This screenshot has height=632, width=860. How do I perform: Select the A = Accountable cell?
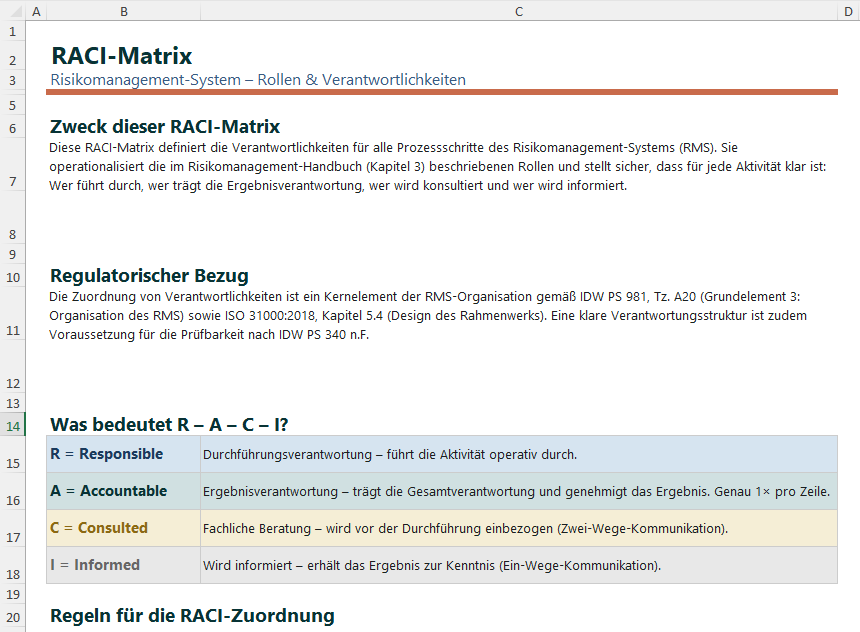(123, 491)
